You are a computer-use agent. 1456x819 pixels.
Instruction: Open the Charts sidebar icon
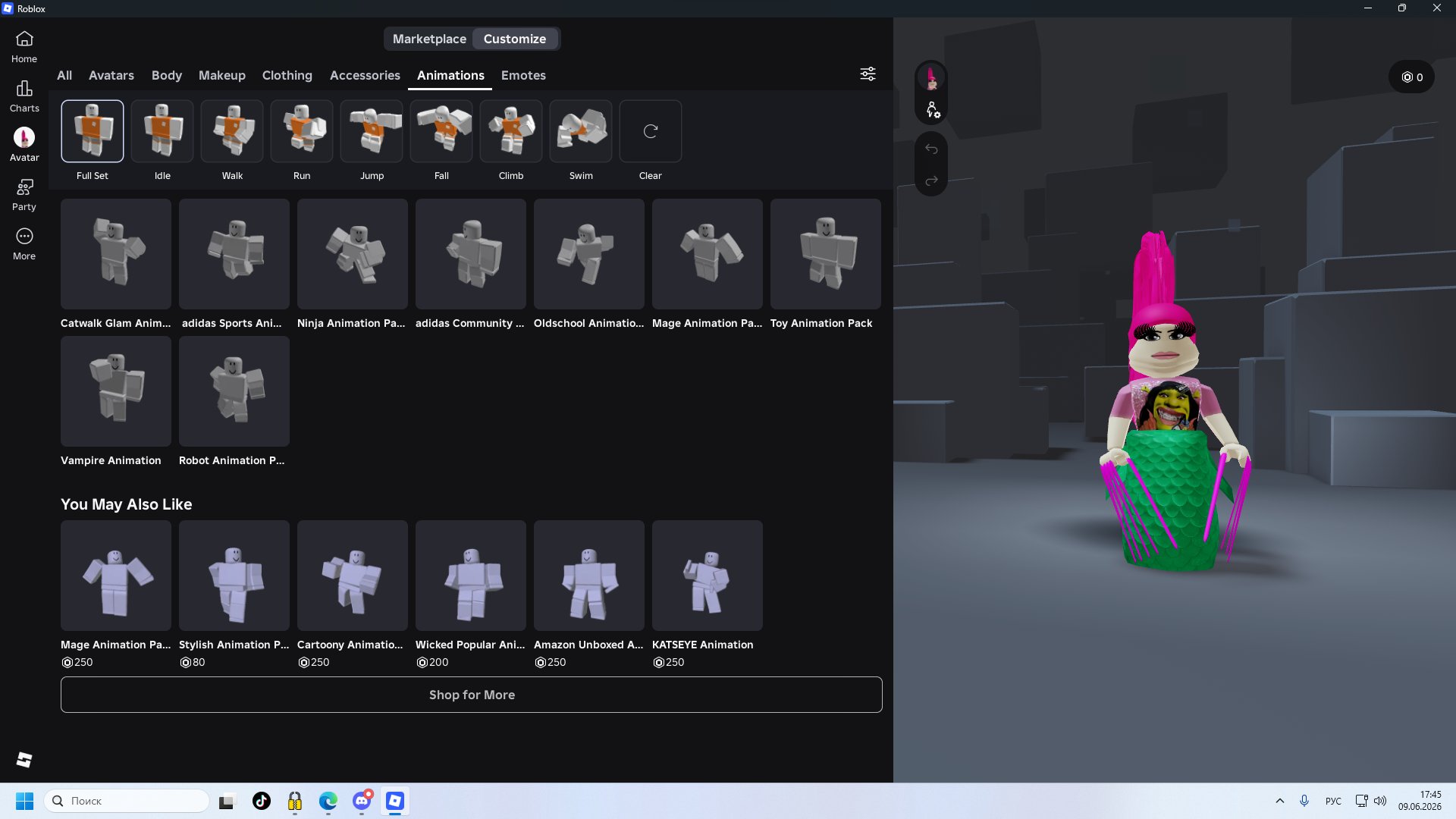(24, 96)
